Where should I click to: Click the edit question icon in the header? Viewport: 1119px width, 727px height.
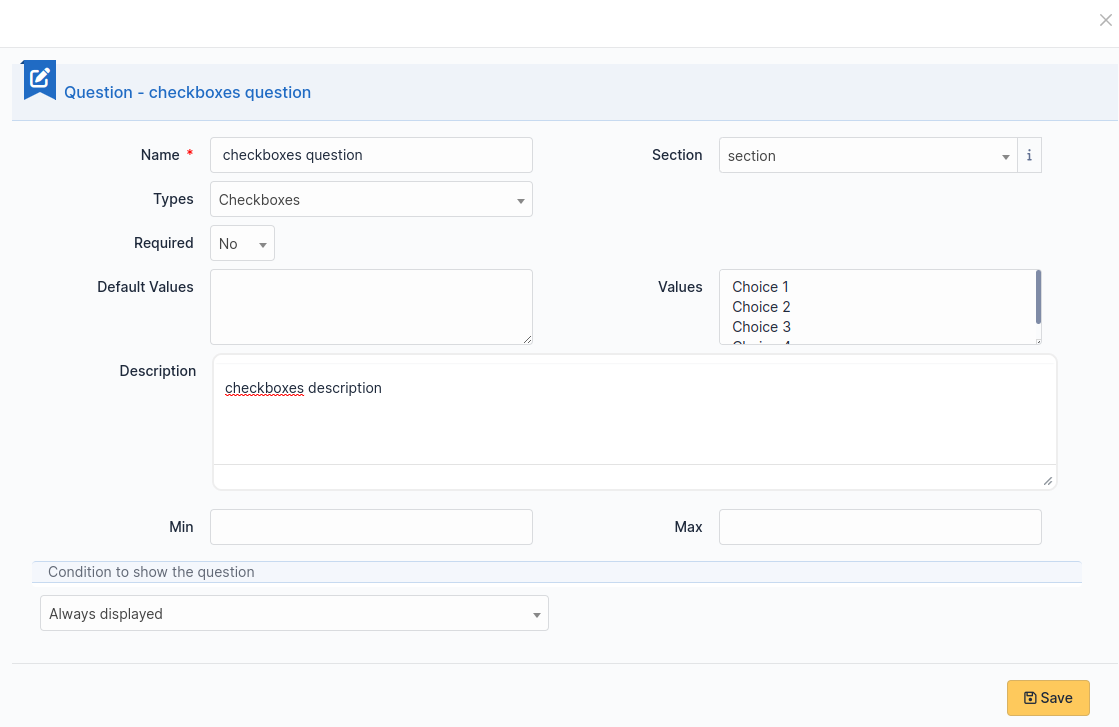tap(38, 79)
